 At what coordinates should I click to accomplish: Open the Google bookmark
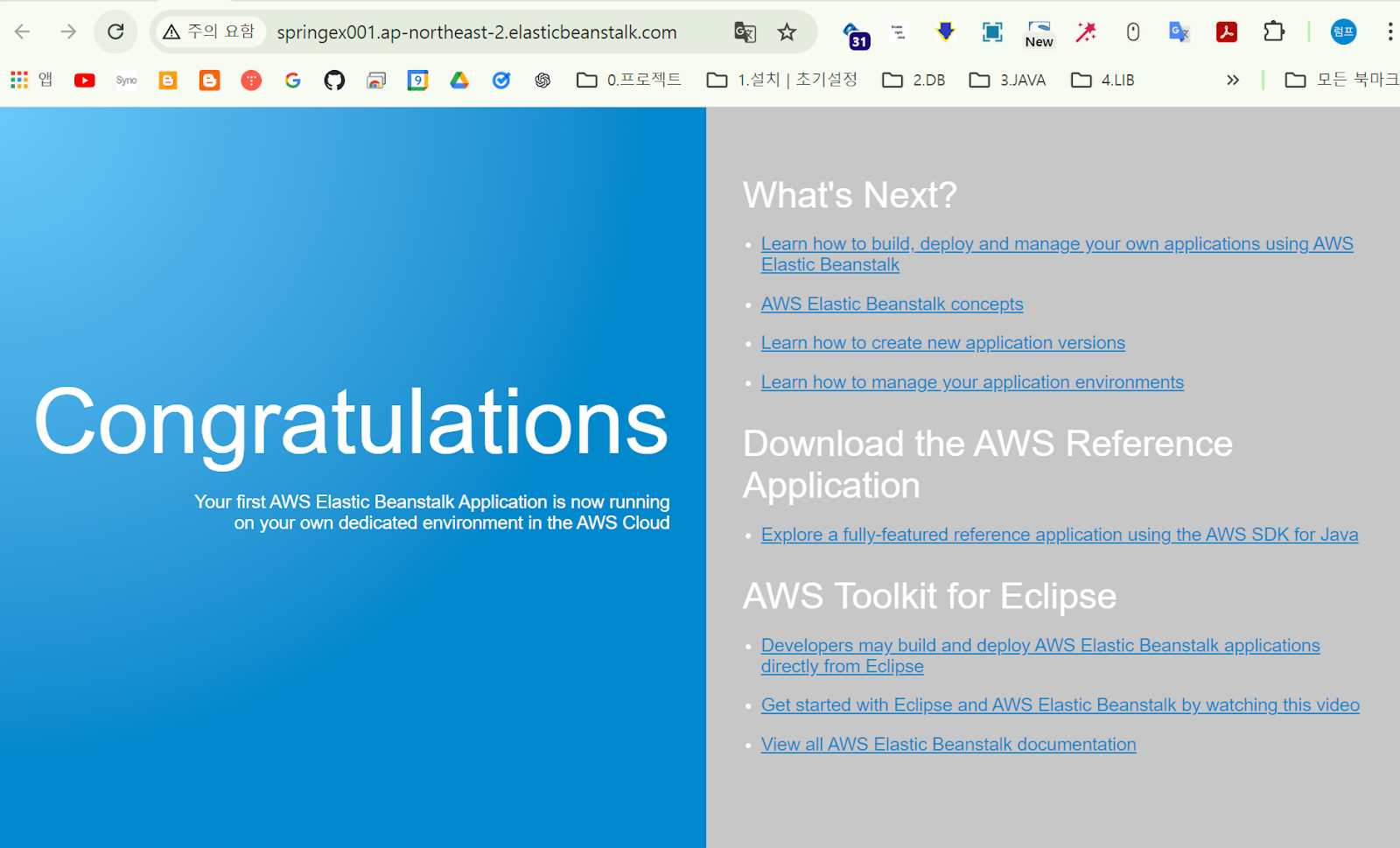293,81
